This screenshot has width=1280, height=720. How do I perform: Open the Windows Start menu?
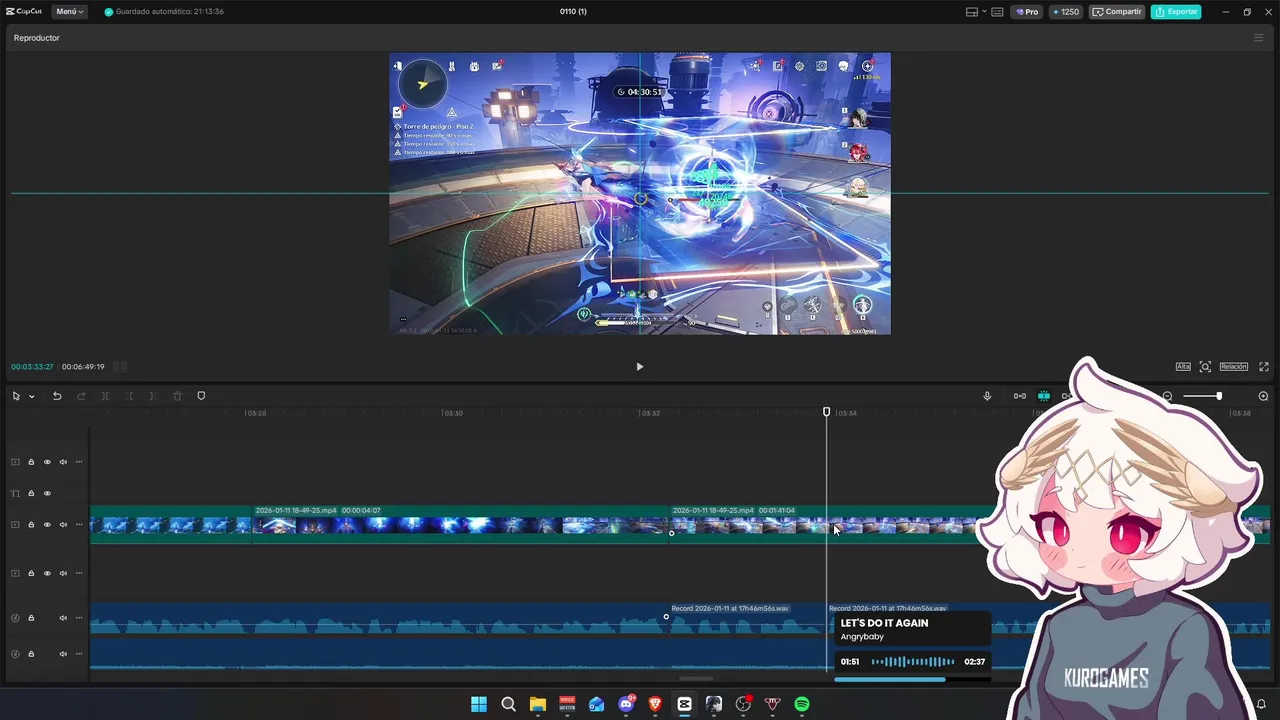coord(479,704)
